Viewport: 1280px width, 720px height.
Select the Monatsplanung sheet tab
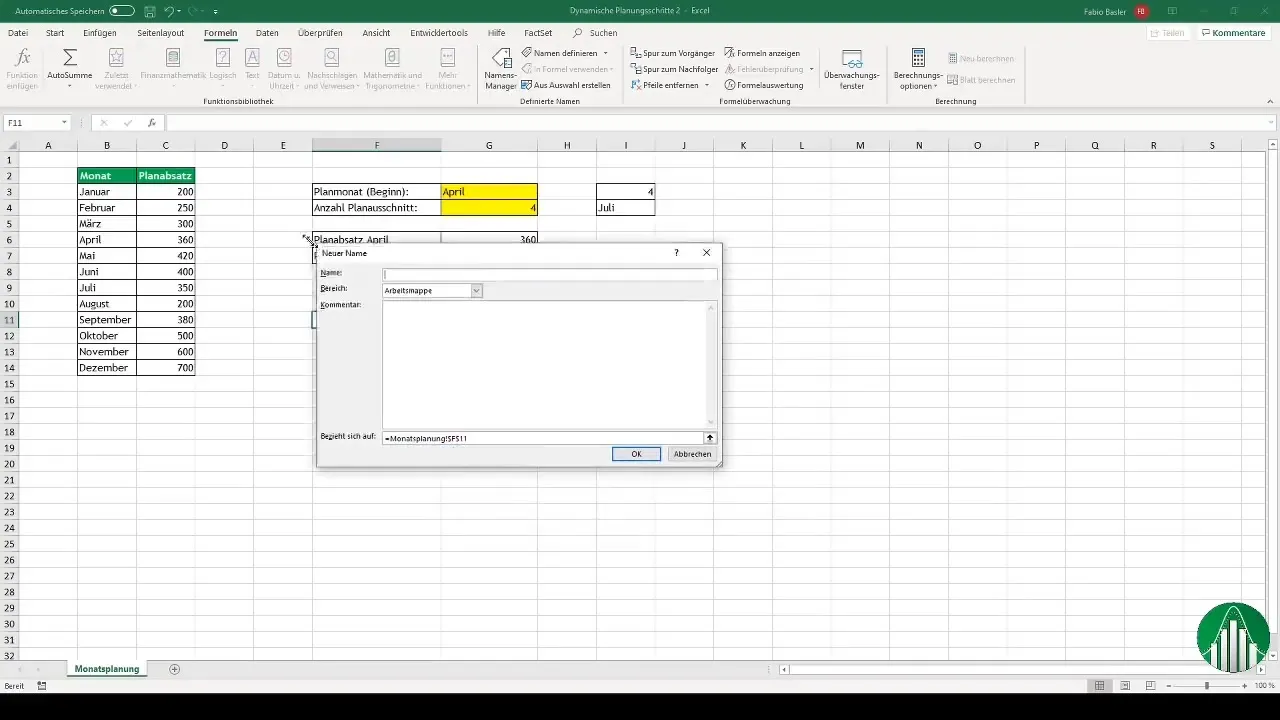click(107, 668)
